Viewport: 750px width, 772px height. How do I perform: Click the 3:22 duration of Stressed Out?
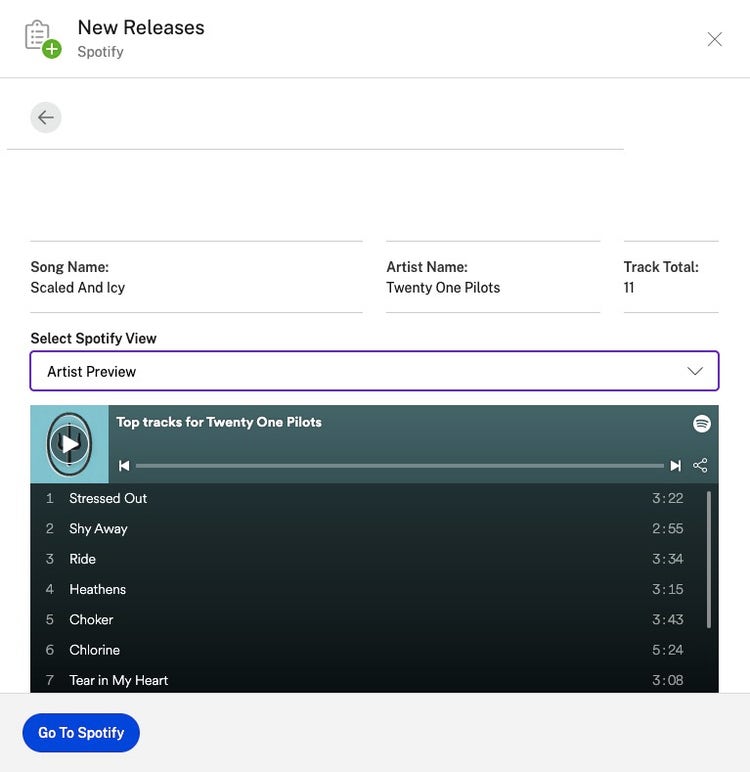[667, 498]
